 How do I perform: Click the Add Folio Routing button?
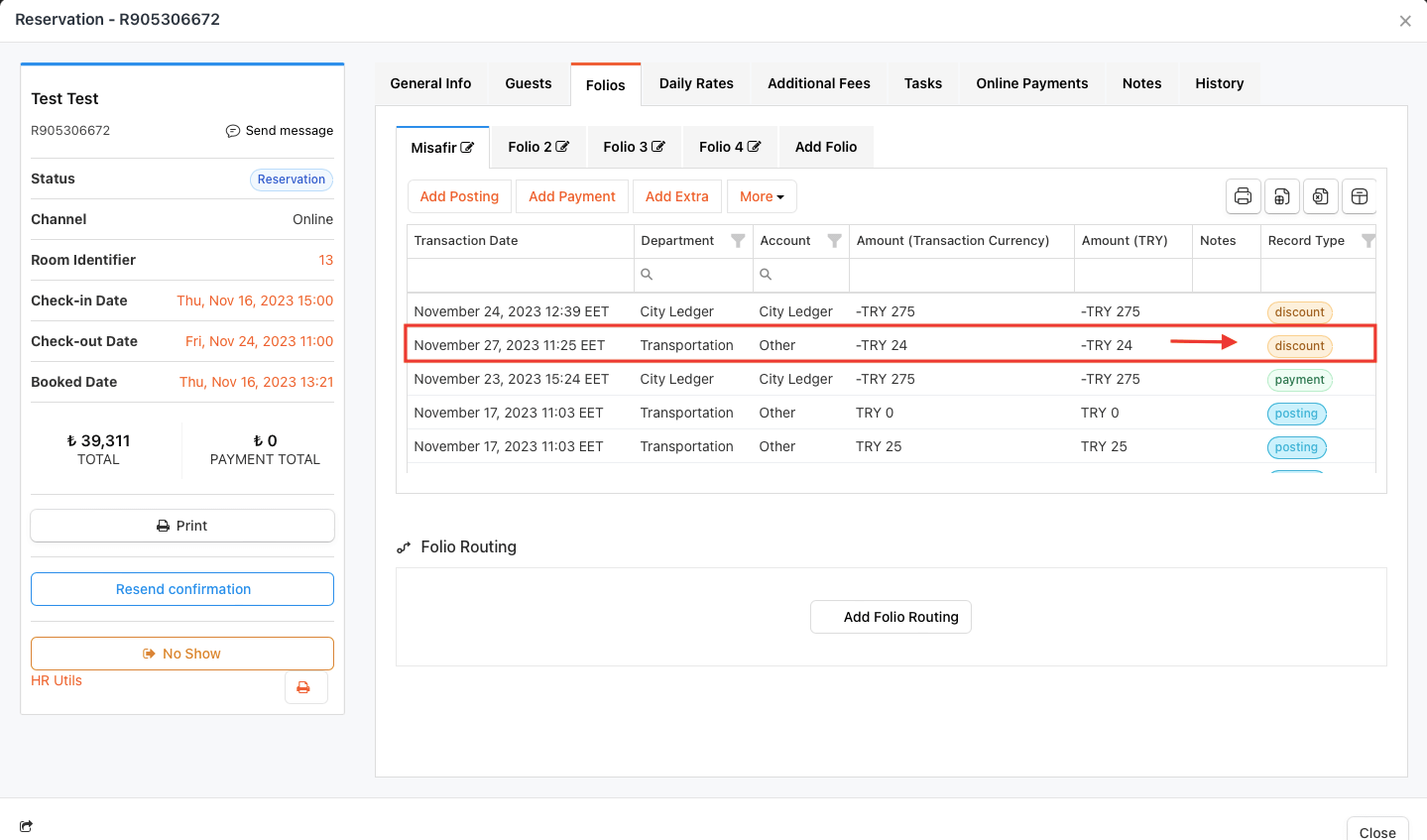tap(891, 617)
